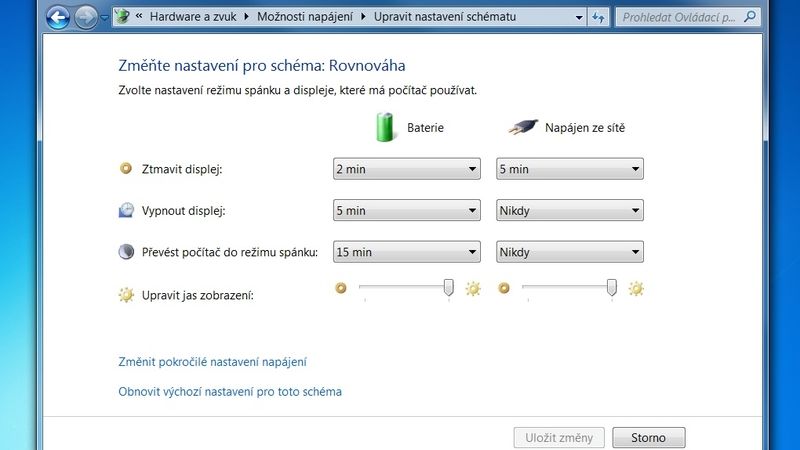Screen dimensions: 800x450
Task: Click Obnovit výchozí nastavení pro toto schéma
Action: tap(230, 392)
